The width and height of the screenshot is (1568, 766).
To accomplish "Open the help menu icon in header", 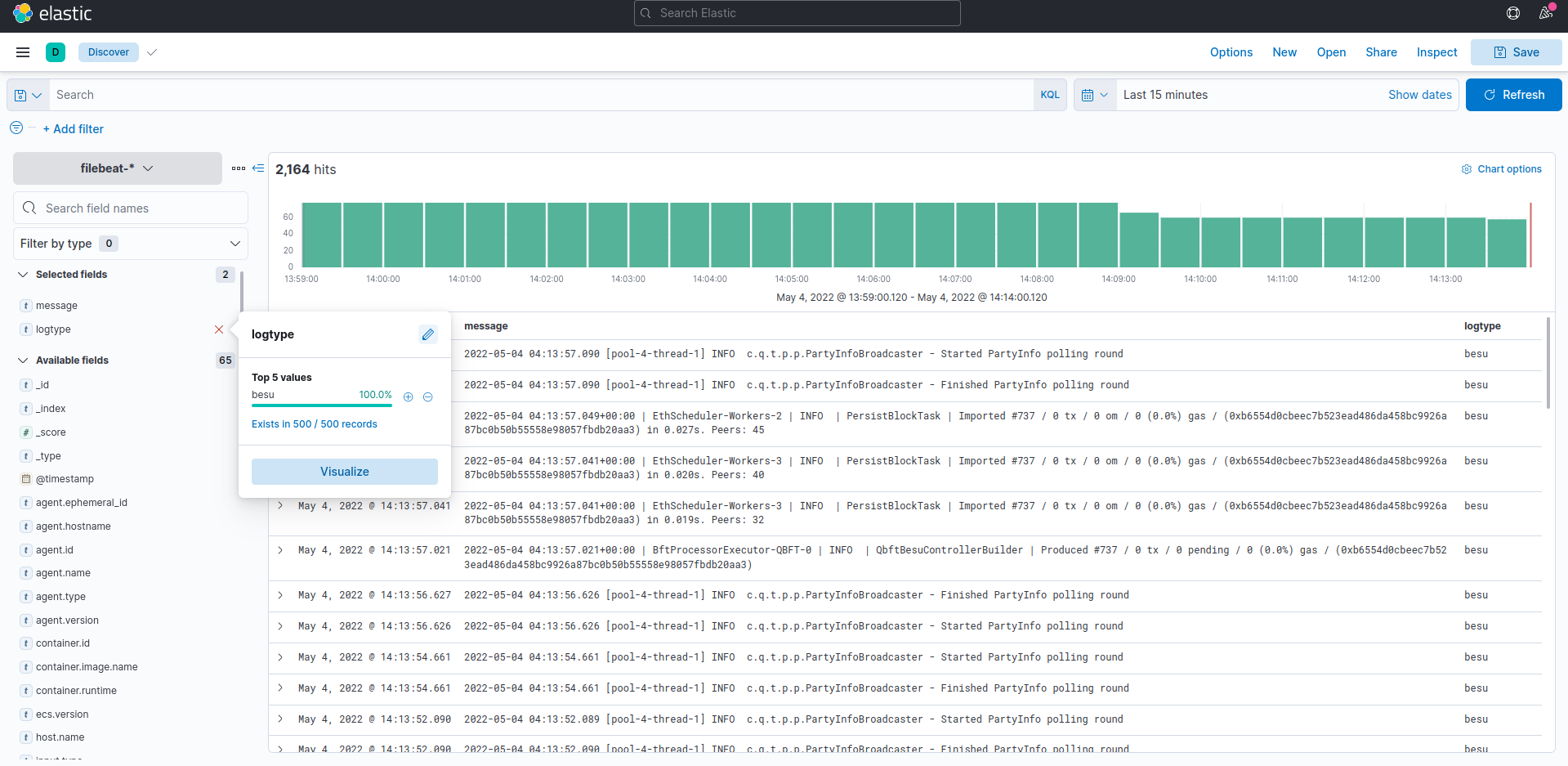I will click(1512, 13).
